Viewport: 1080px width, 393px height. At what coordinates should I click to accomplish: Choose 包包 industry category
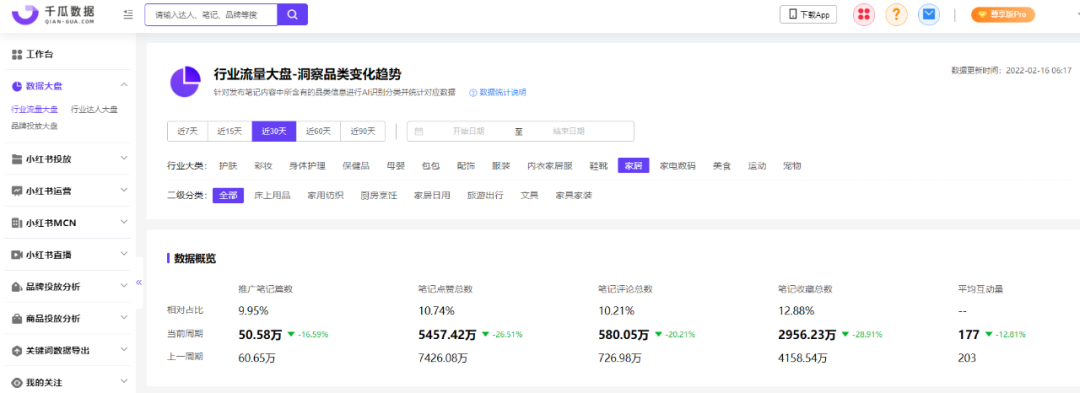pos(431,166)
